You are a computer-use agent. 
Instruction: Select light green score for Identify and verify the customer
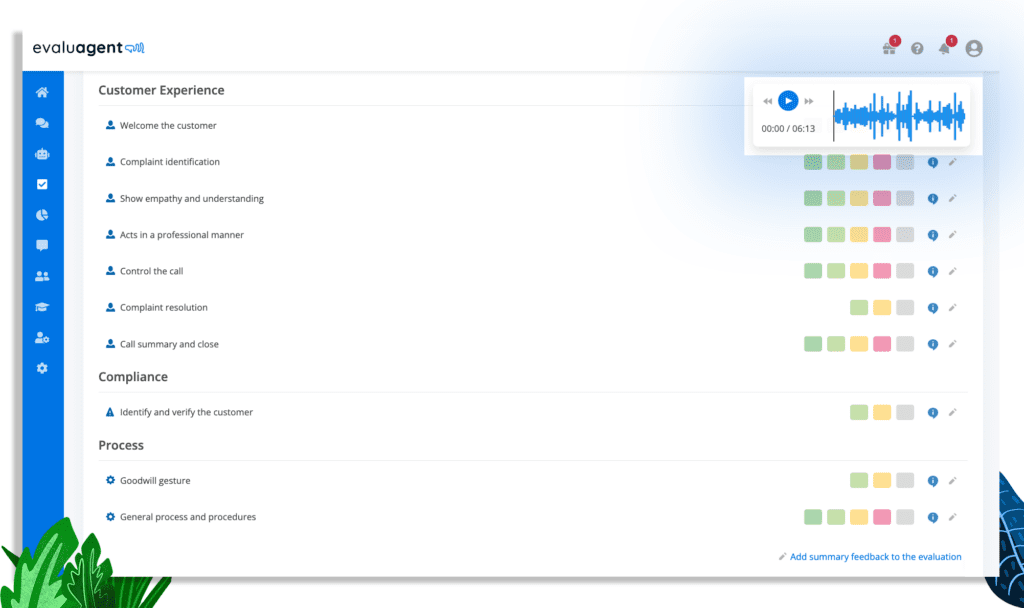click(x=859, y=412)
